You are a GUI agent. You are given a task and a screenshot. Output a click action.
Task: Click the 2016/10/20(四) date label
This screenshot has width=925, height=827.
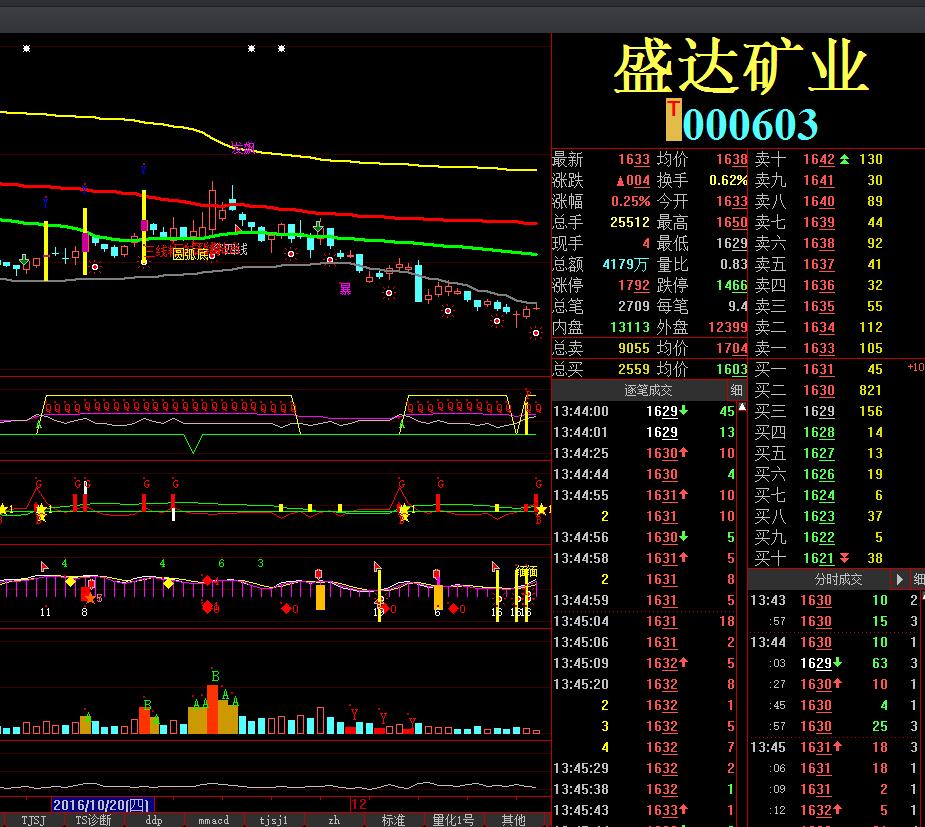pyautogui.click(x=101, y=805)
